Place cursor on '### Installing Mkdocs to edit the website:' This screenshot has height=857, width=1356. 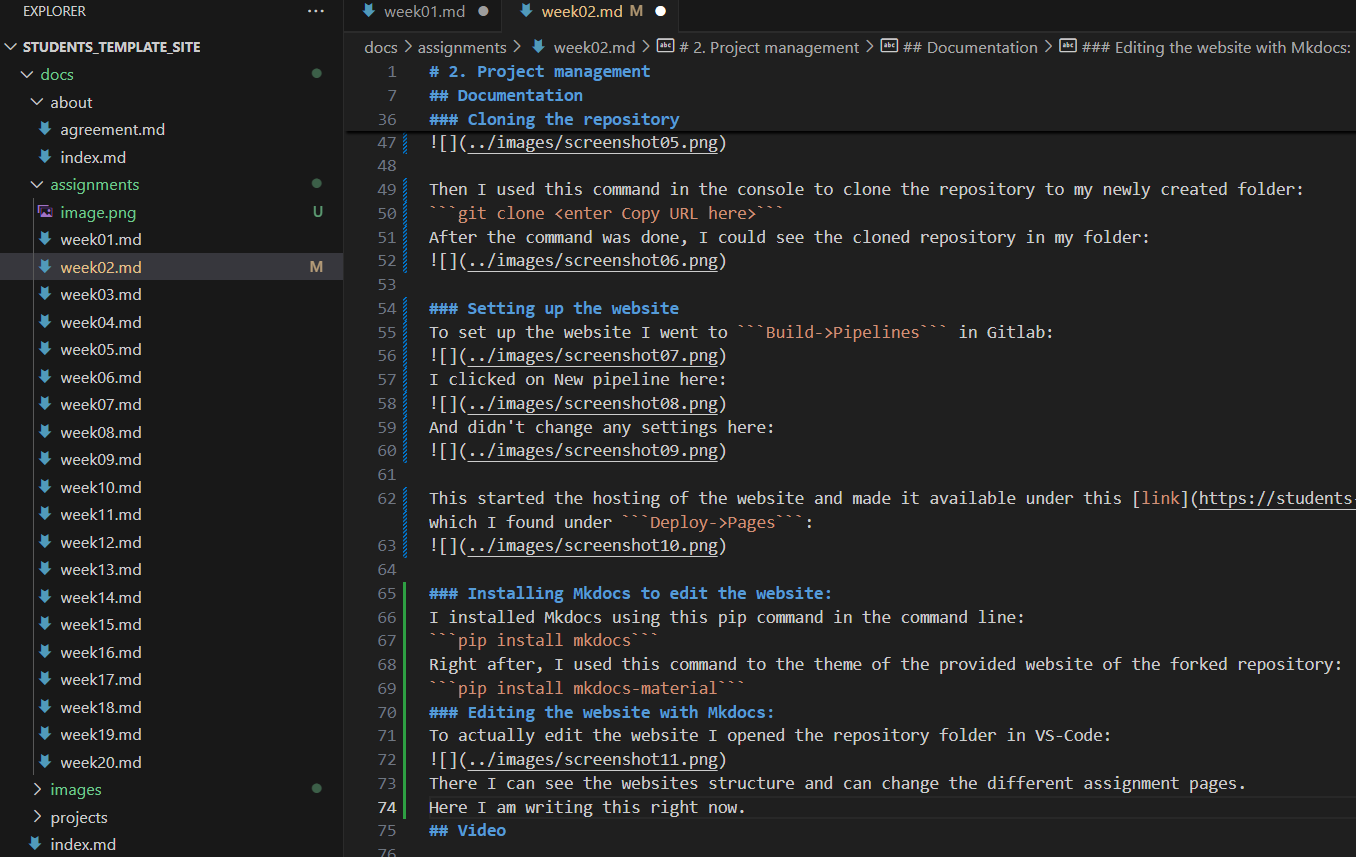point(630,593)
